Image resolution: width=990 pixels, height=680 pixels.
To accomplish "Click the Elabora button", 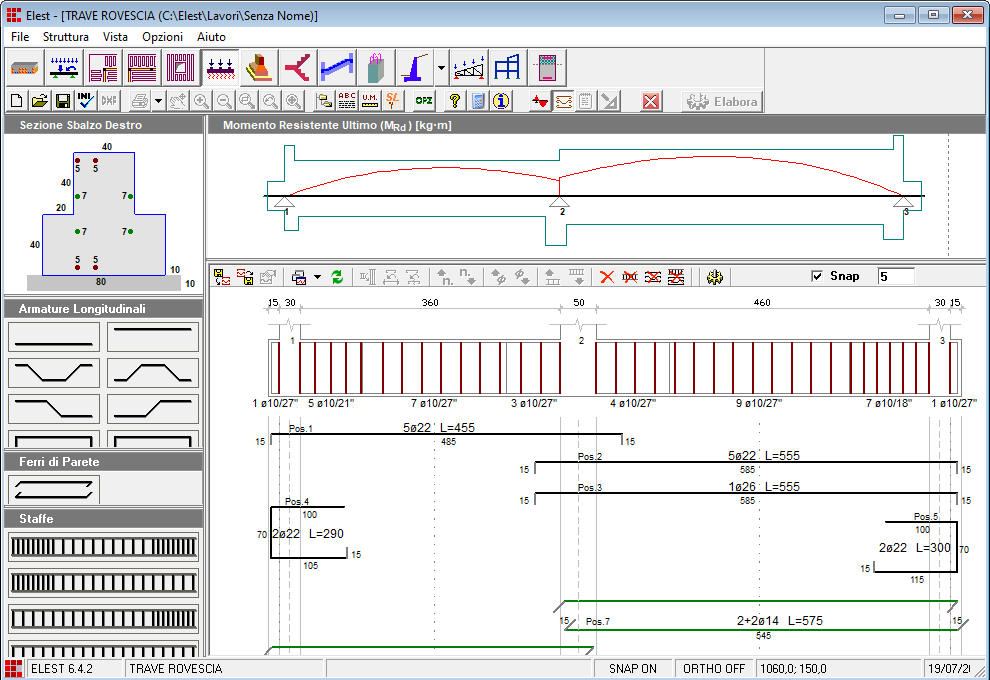I will [x=723, y=101].
